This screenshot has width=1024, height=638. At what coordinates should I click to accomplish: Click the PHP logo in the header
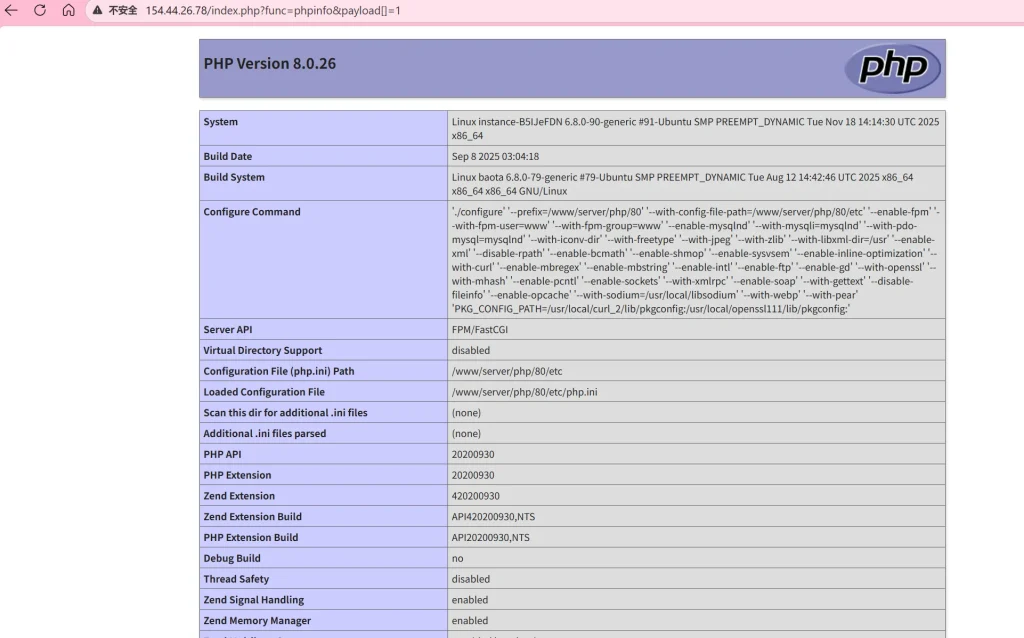click(892, 68)
